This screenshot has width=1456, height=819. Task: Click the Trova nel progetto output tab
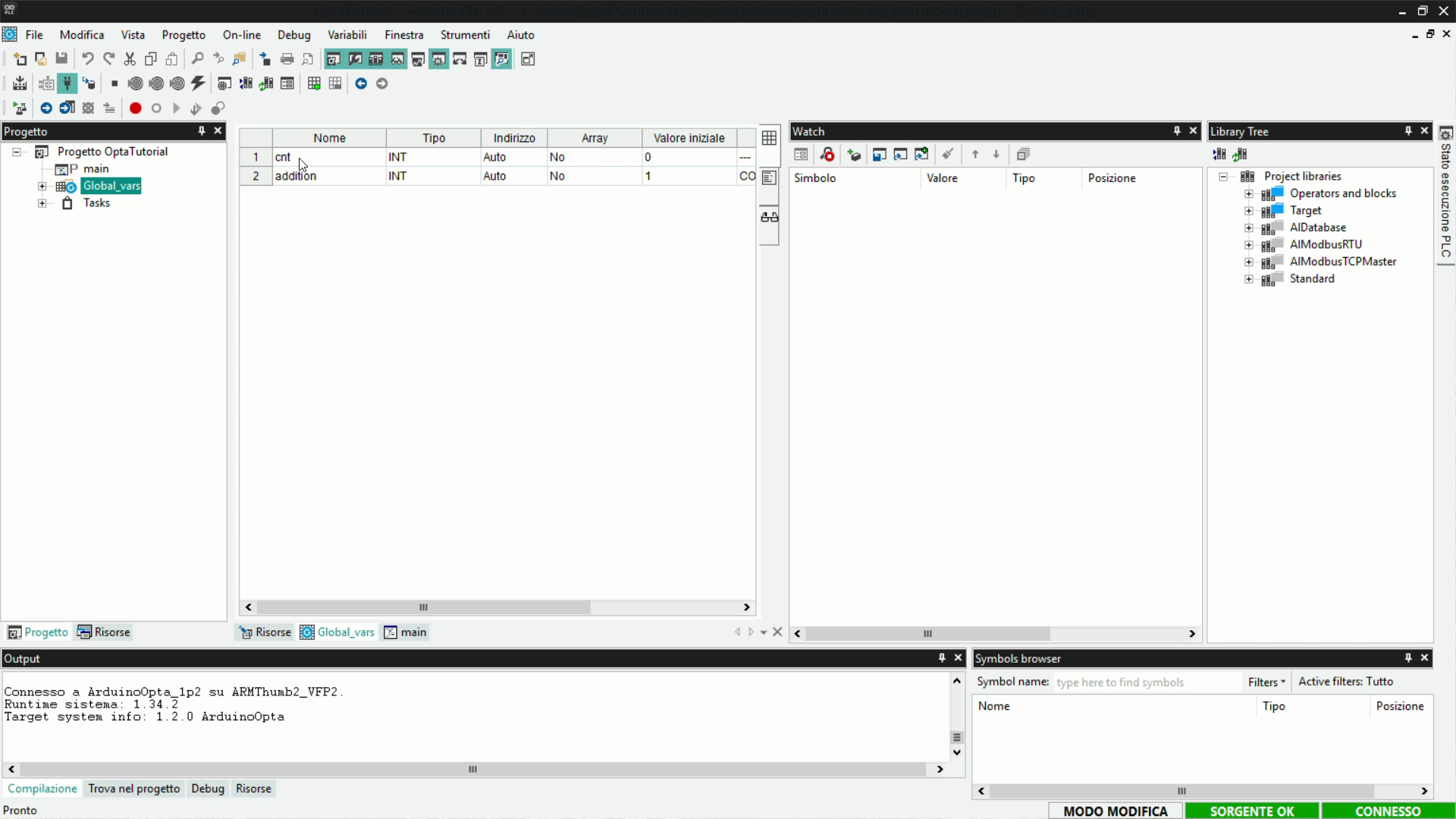(133, 789)
